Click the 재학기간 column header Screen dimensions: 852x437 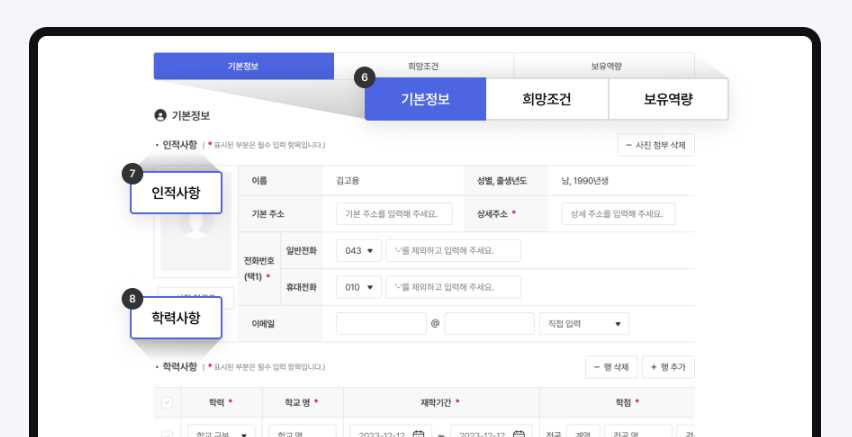coord(441,403)
